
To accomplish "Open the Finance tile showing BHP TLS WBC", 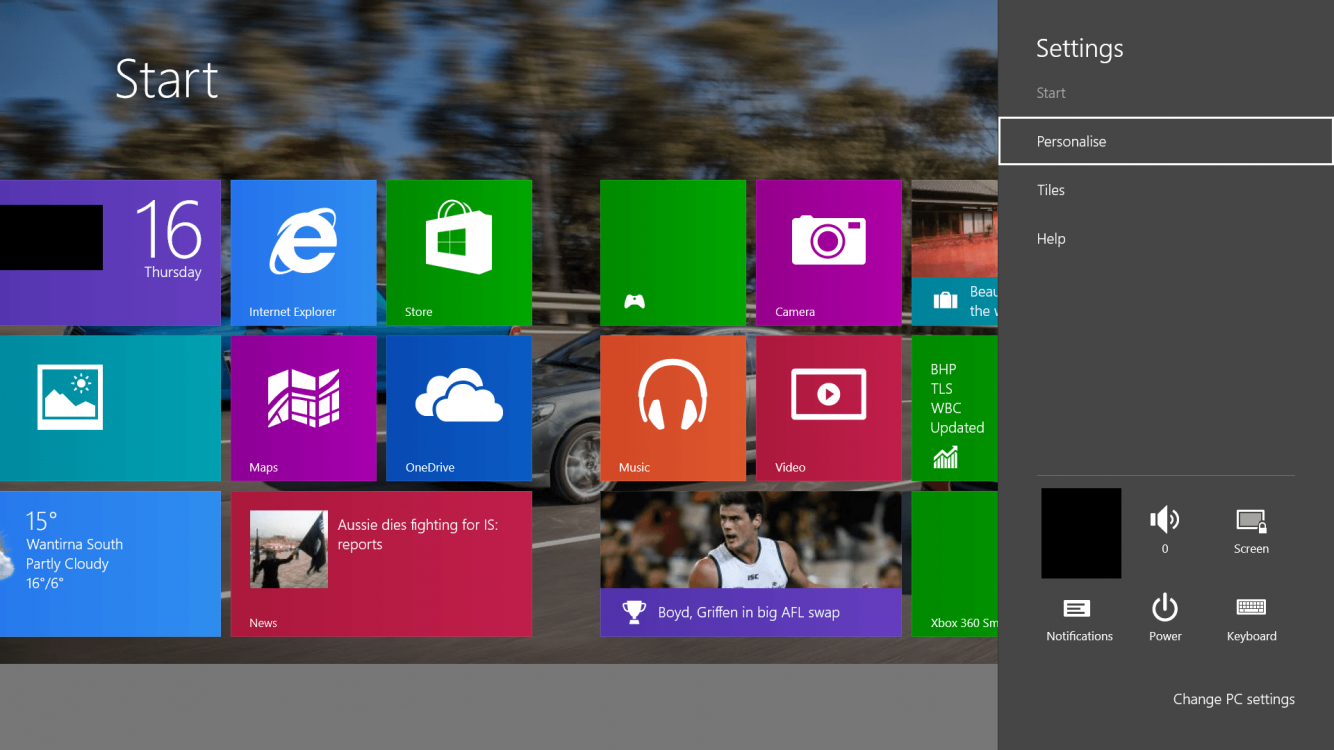I will pyautogui.click(x=955, y=408).
